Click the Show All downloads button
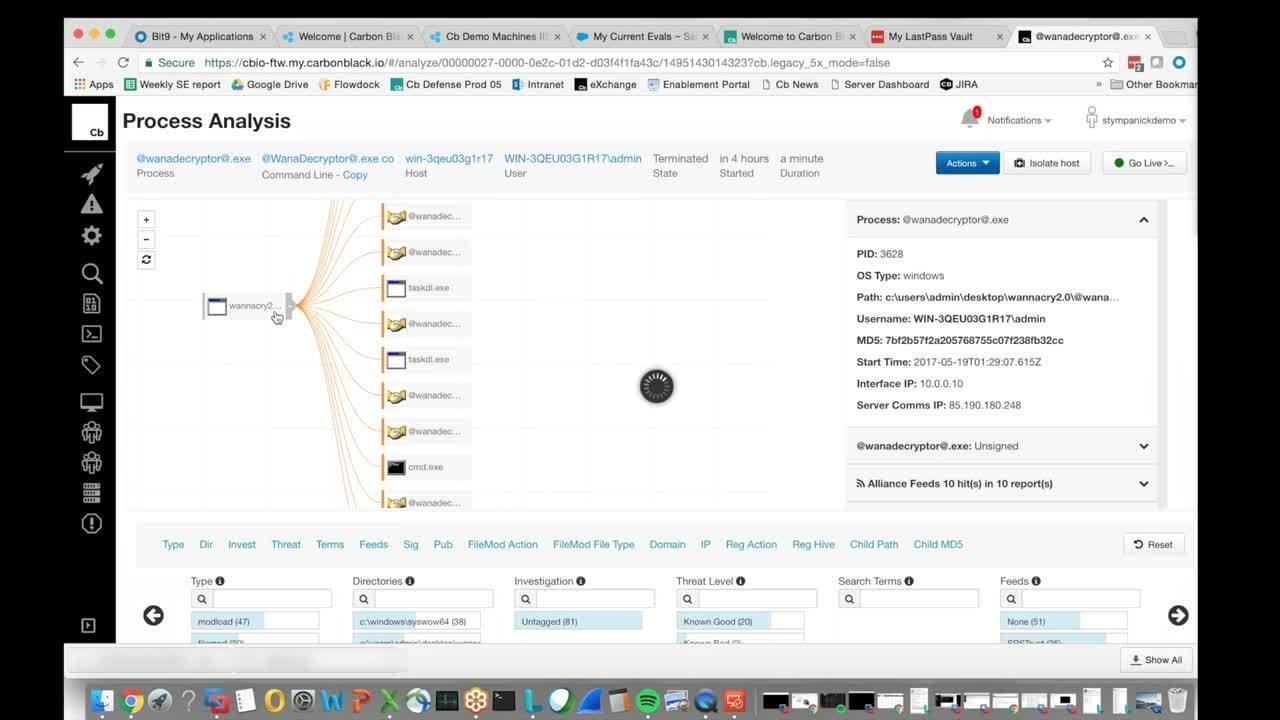This screenshot has height=720, width=1280. click(1156, 660)
